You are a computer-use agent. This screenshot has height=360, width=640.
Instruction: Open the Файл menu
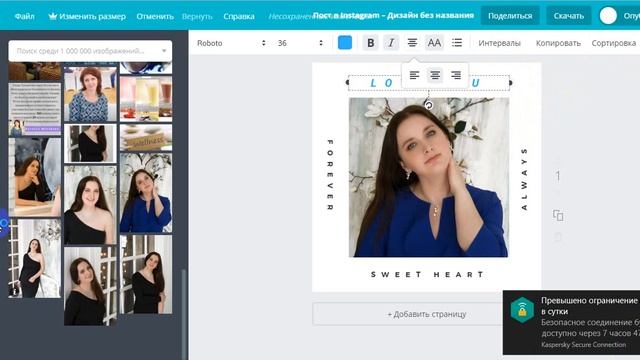pos(24,16)
